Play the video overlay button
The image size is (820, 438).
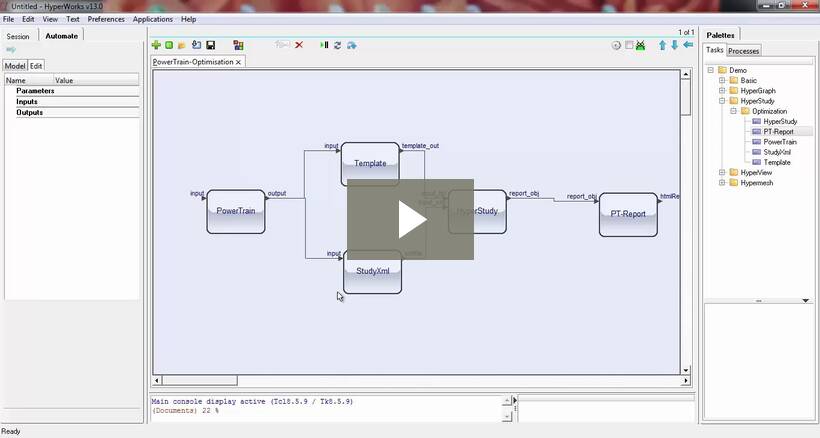pyautogui.click(x=411, y=220)
